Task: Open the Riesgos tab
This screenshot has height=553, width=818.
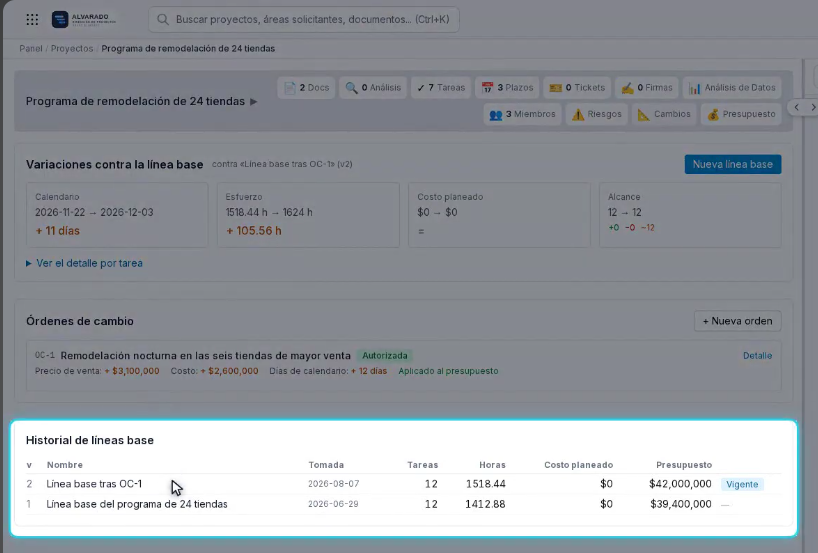Action: coord(597,114)
